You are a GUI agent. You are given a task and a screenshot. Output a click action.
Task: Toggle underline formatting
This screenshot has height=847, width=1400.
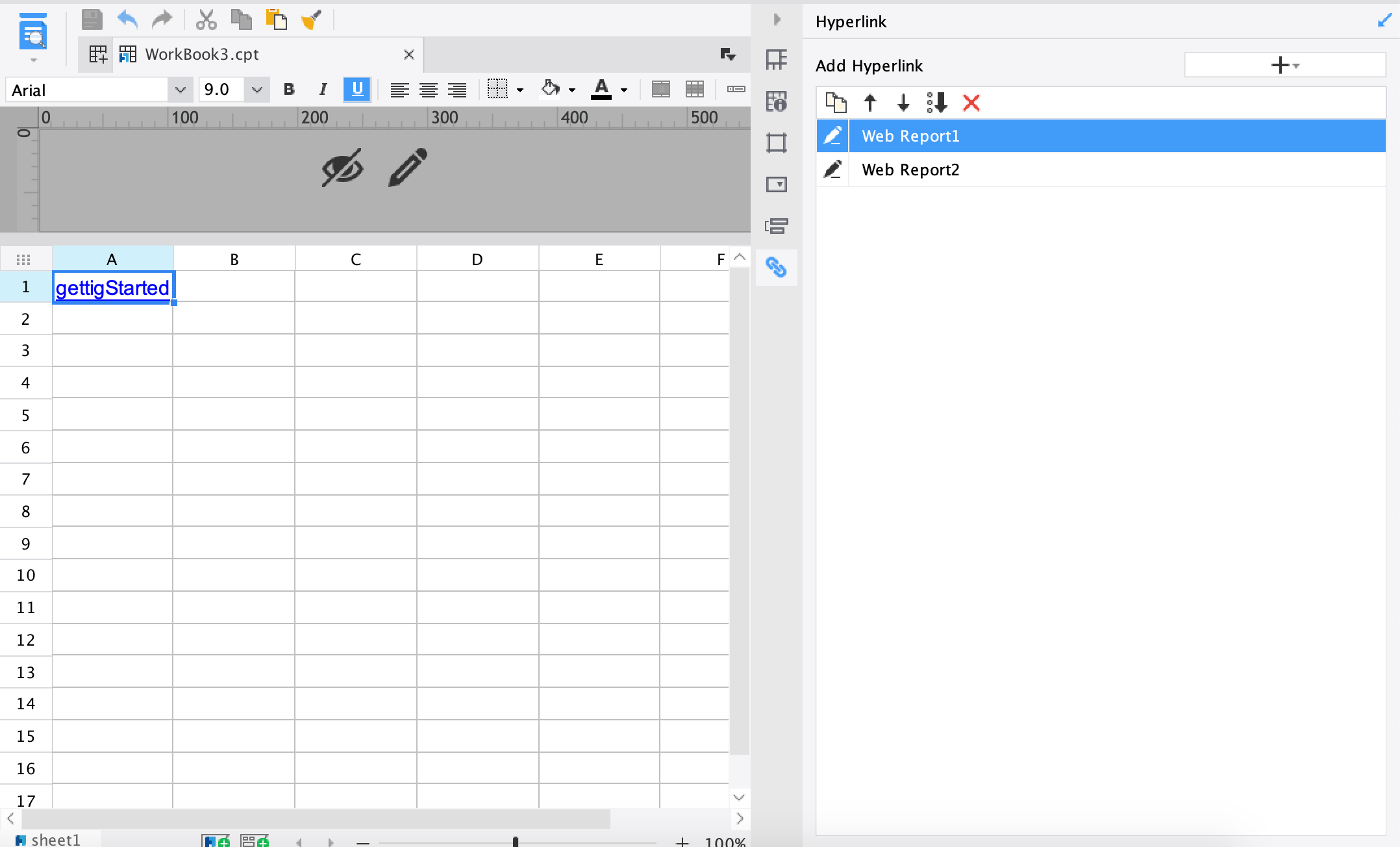pyautogui.click(x=357, y=90)
